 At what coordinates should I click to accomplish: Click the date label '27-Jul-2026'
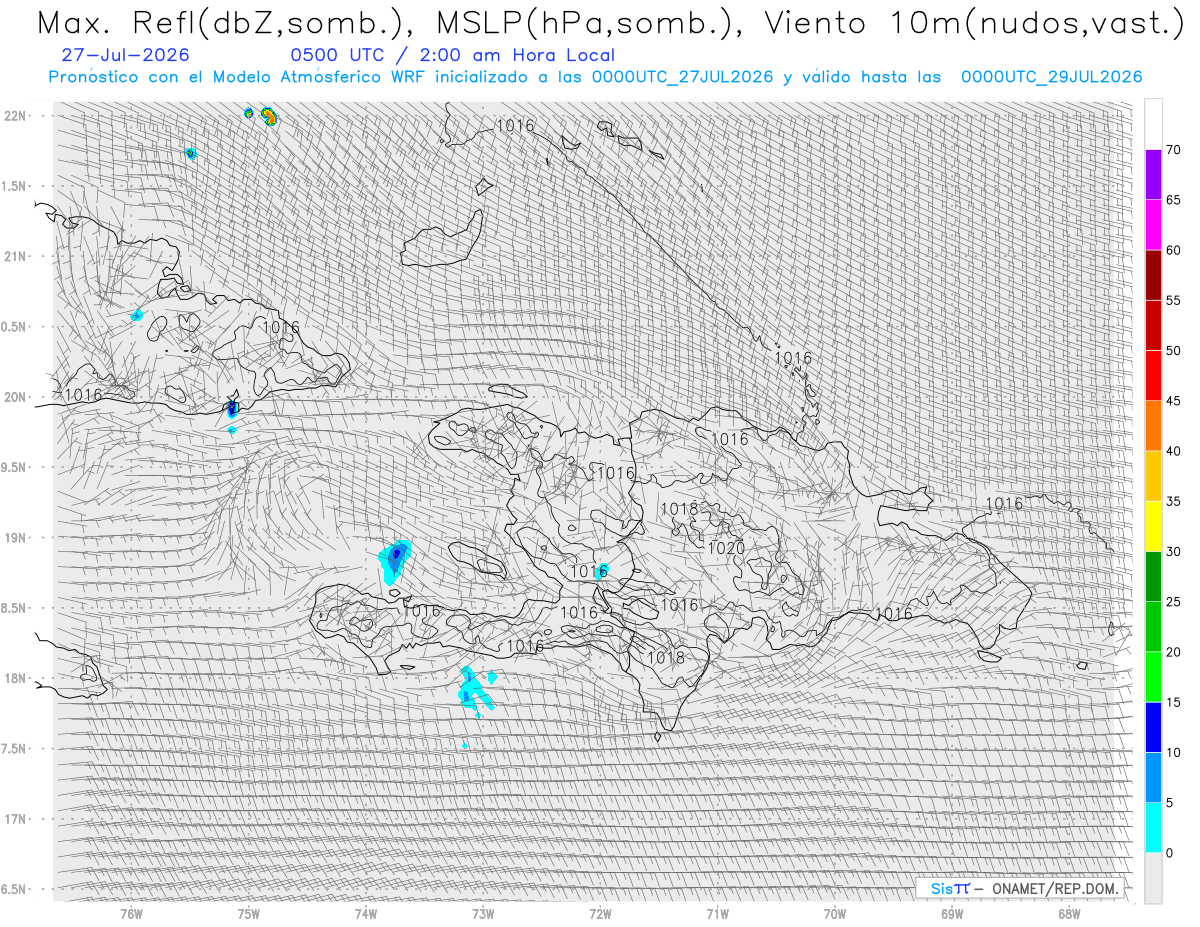click(x=124, y=56)
